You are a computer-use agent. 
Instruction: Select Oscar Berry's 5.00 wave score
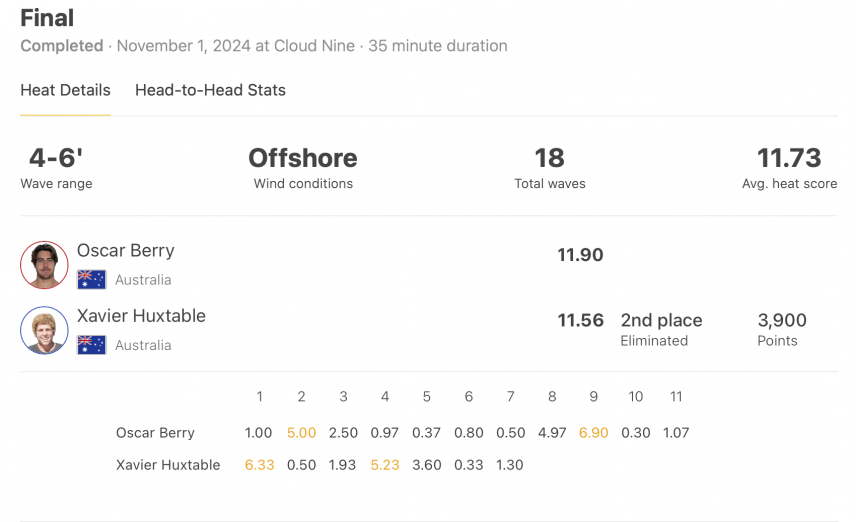tap(301, 433)
